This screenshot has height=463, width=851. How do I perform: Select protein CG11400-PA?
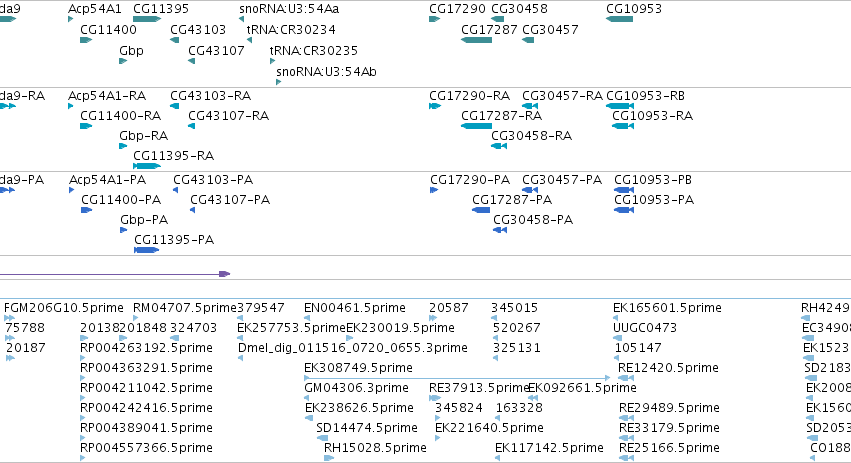(x=121, y=200)
